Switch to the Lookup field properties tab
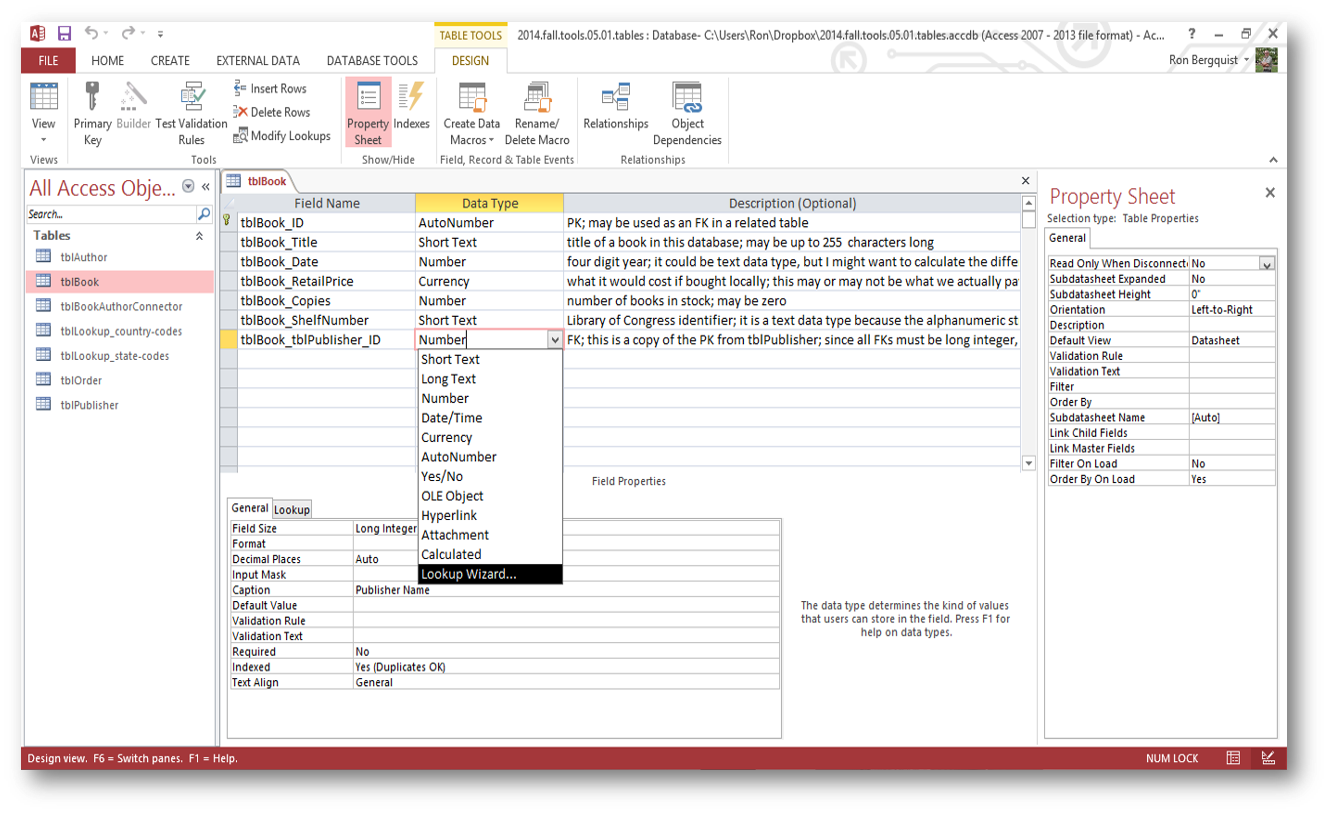Screen dimensions: 1328x813 tap(292, 509)
